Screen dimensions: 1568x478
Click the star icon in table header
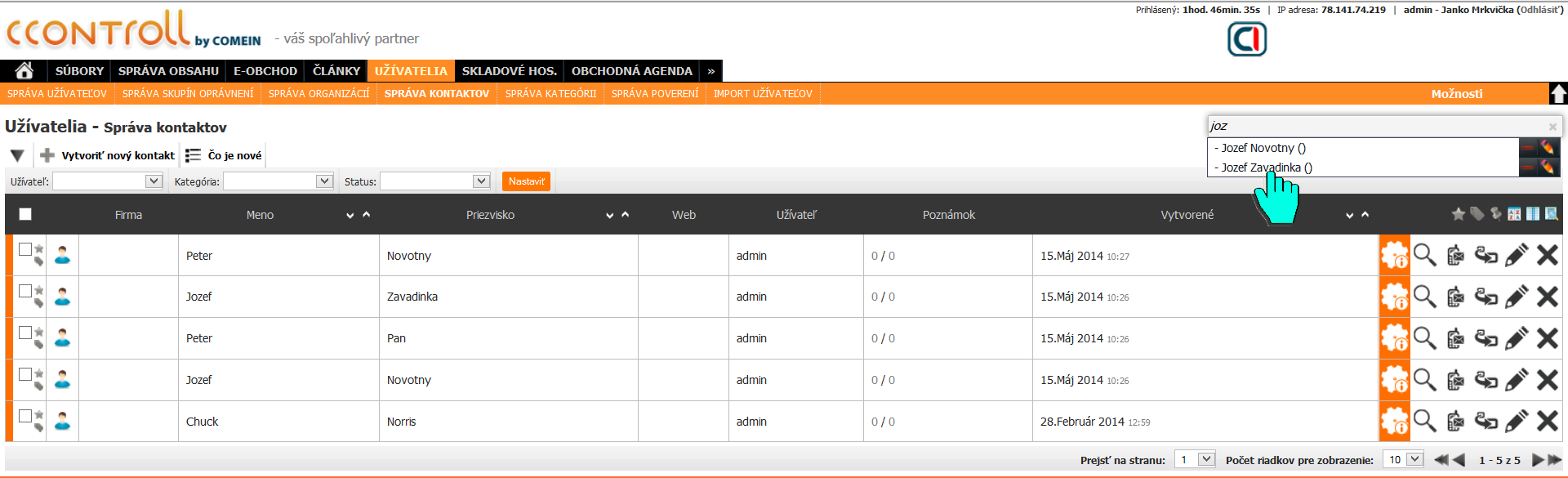1458,214
